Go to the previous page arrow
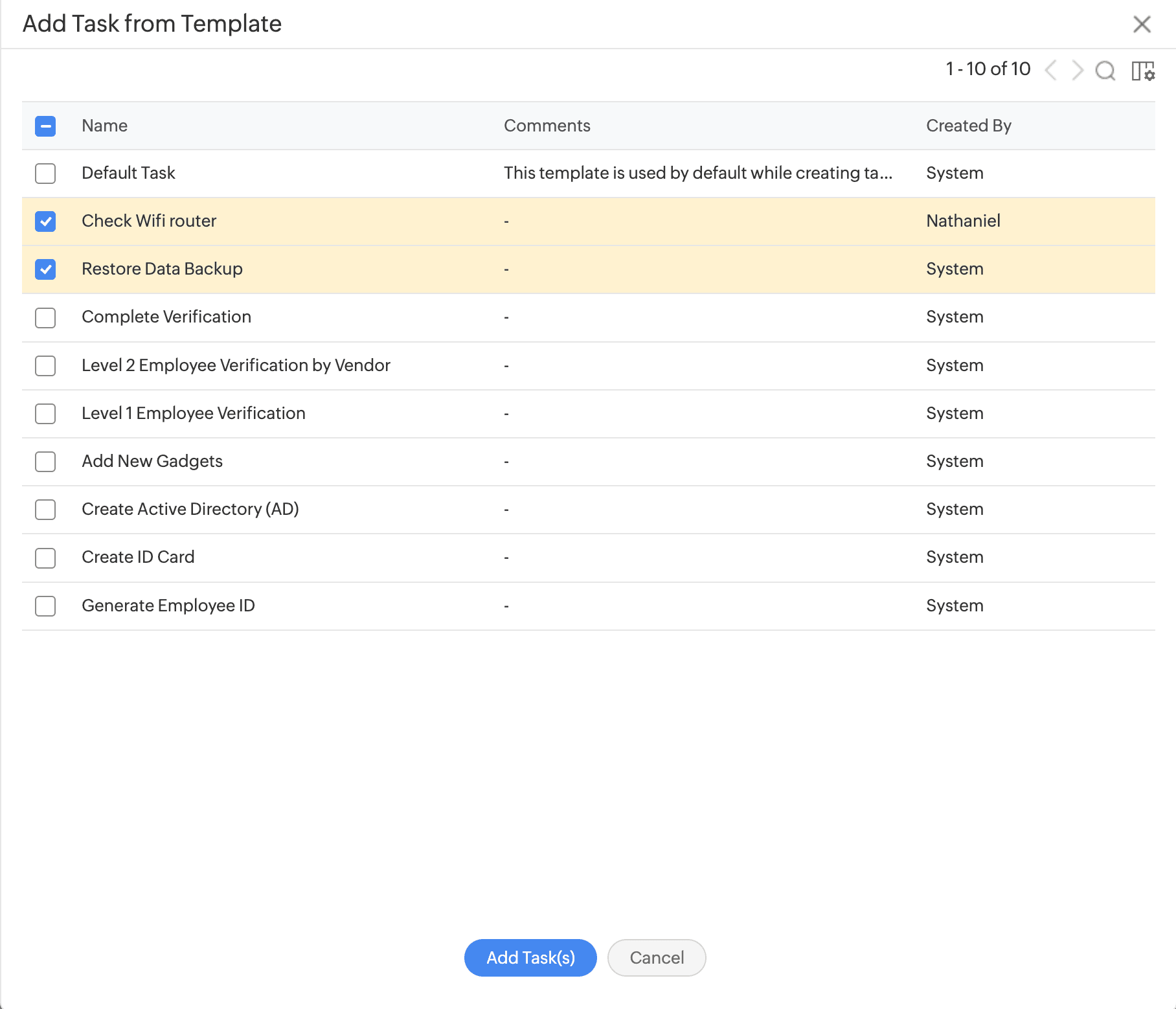1176x1009 pixels. (x=1051, y=70)
